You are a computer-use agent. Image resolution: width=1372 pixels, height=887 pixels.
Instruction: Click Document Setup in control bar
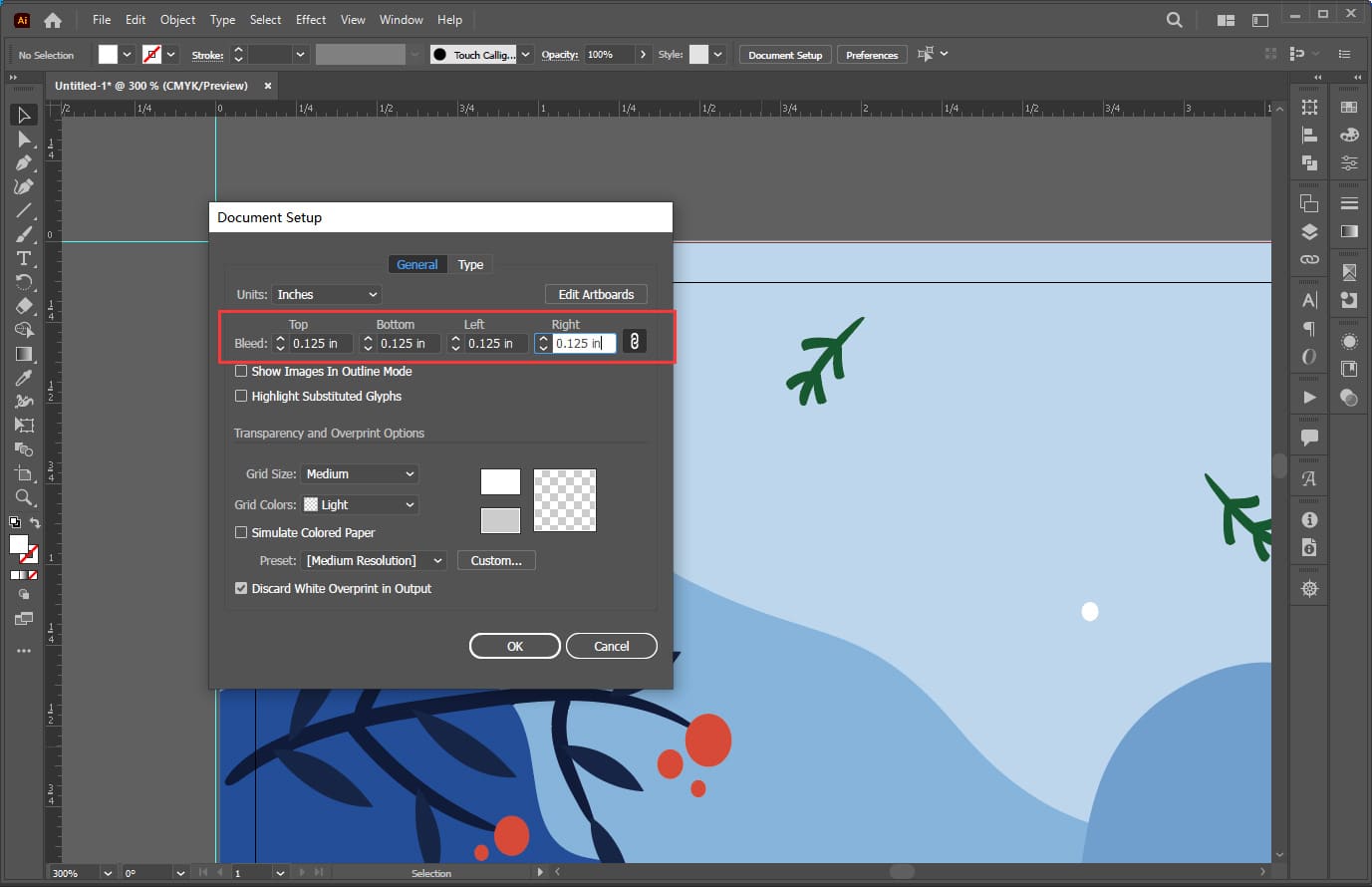[785, 55]
